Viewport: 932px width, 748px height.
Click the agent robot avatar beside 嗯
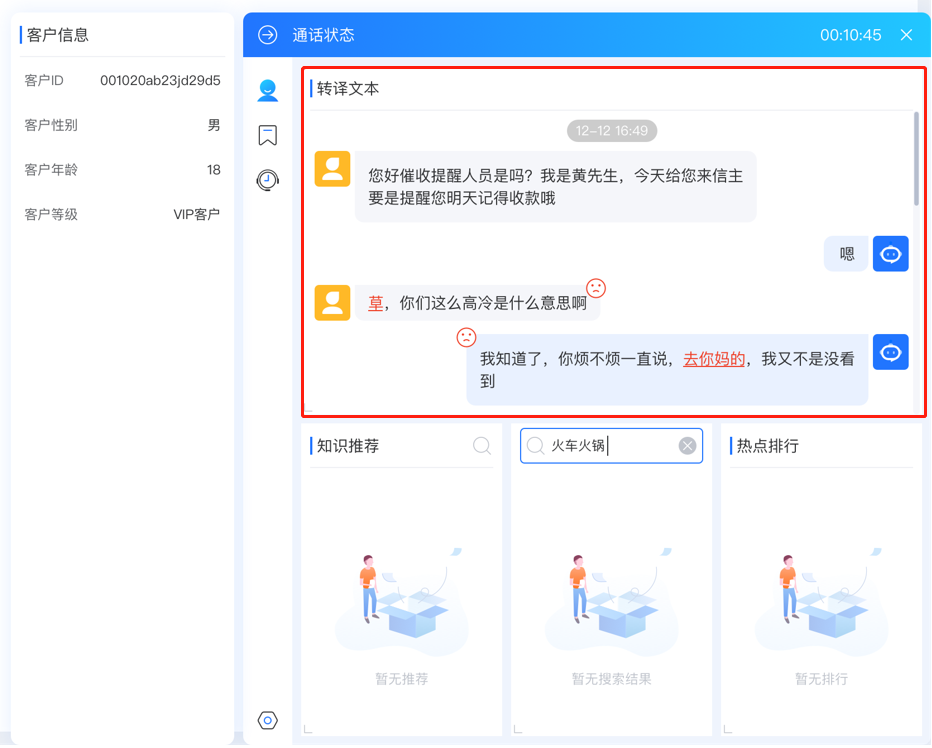pos(890,254)
